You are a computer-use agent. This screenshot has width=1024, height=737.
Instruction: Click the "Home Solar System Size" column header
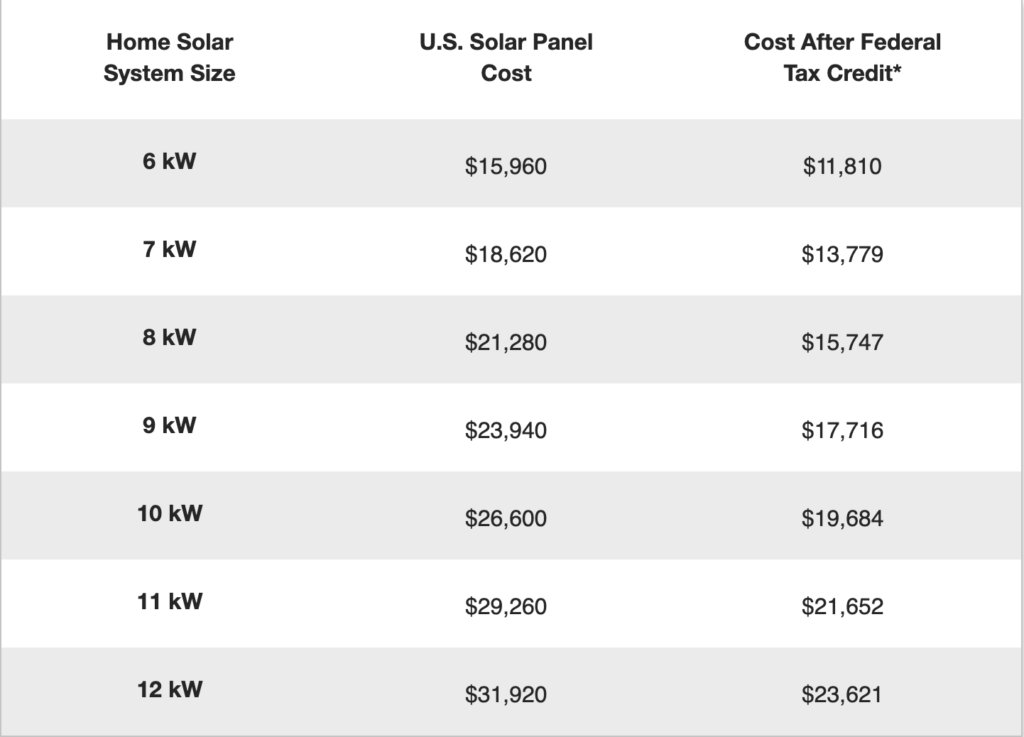(169, 58)
